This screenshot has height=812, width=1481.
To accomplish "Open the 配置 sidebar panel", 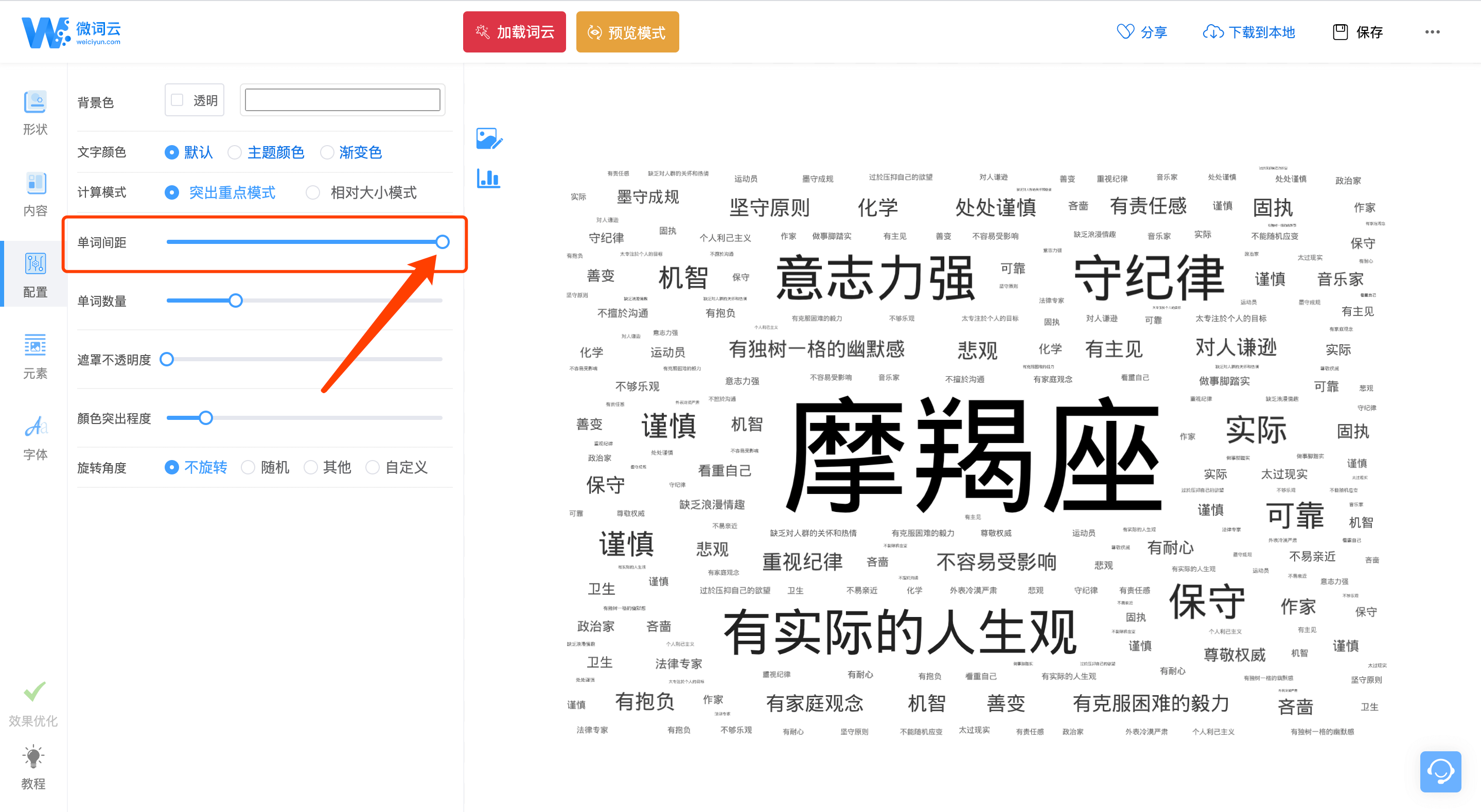I will tap(34, 275).
